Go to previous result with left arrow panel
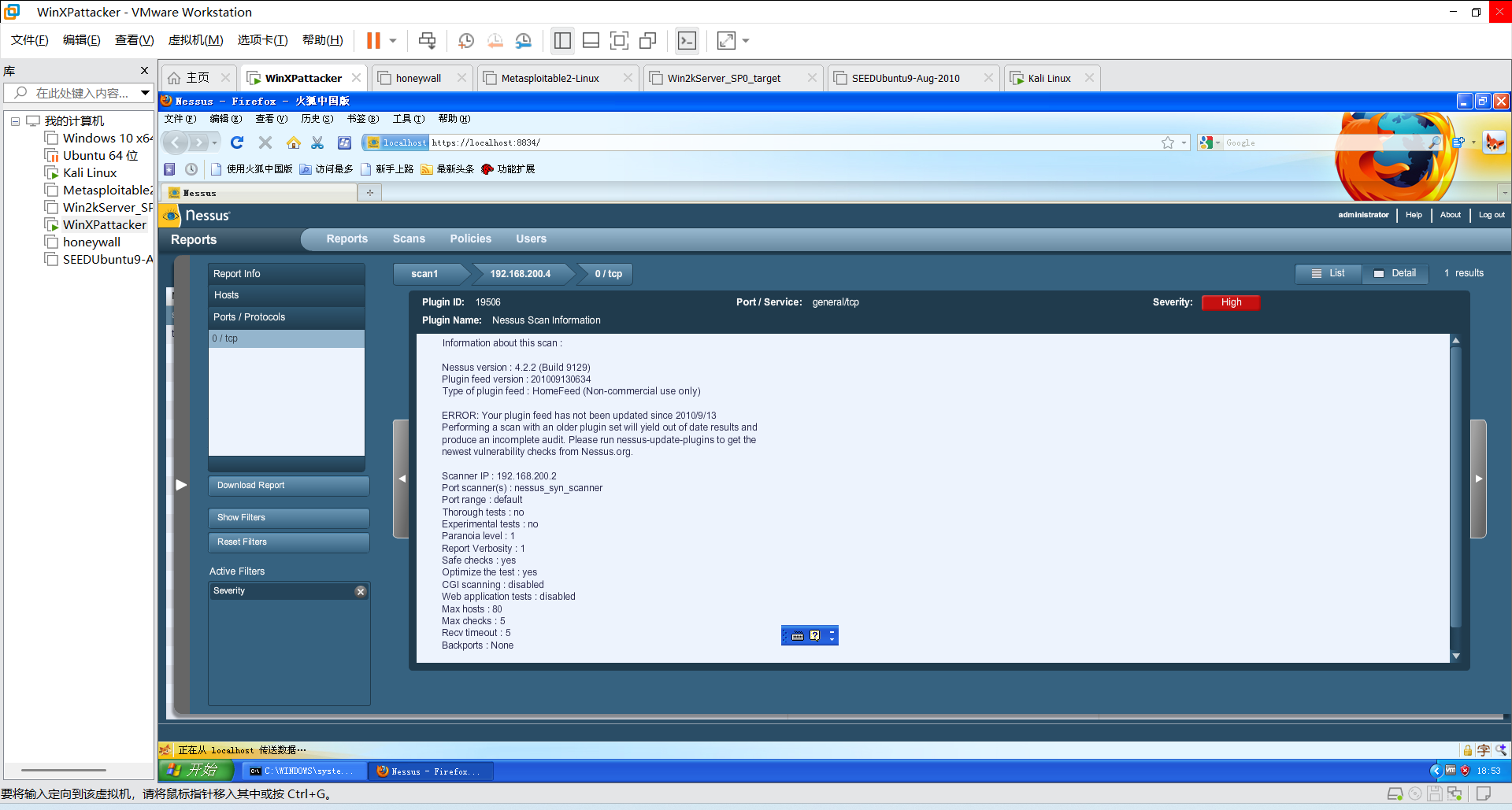Viewport: 1512px width, 810px height. pyautogui.click(x=402, y=479)
